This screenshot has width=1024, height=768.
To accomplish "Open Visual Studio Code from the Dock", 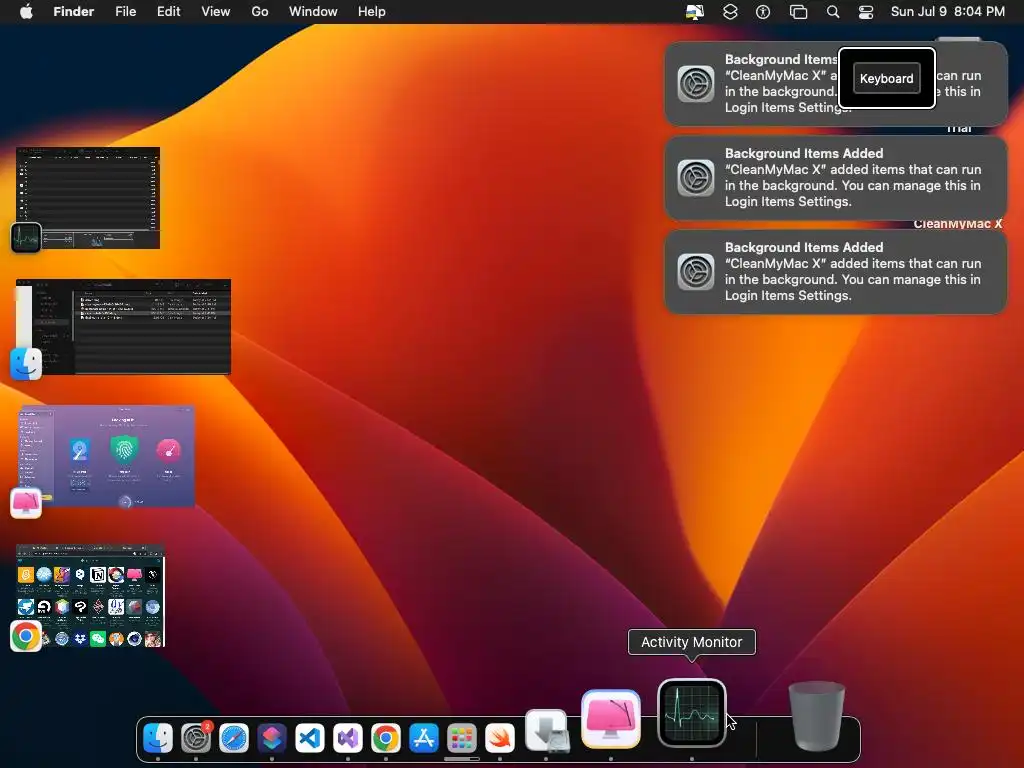I will coord(310,738).
